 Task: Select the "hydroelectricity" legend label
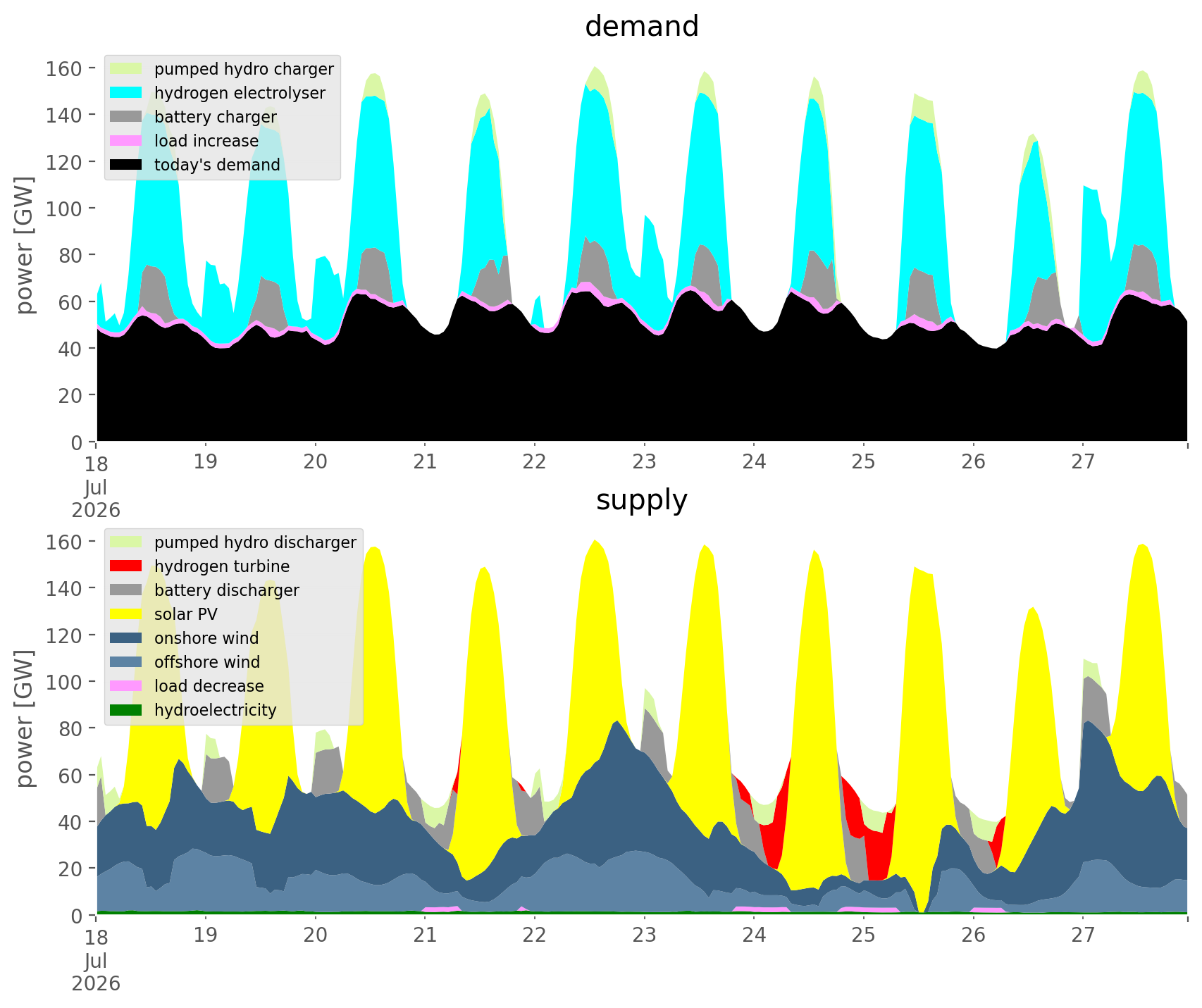coord(216,710)
